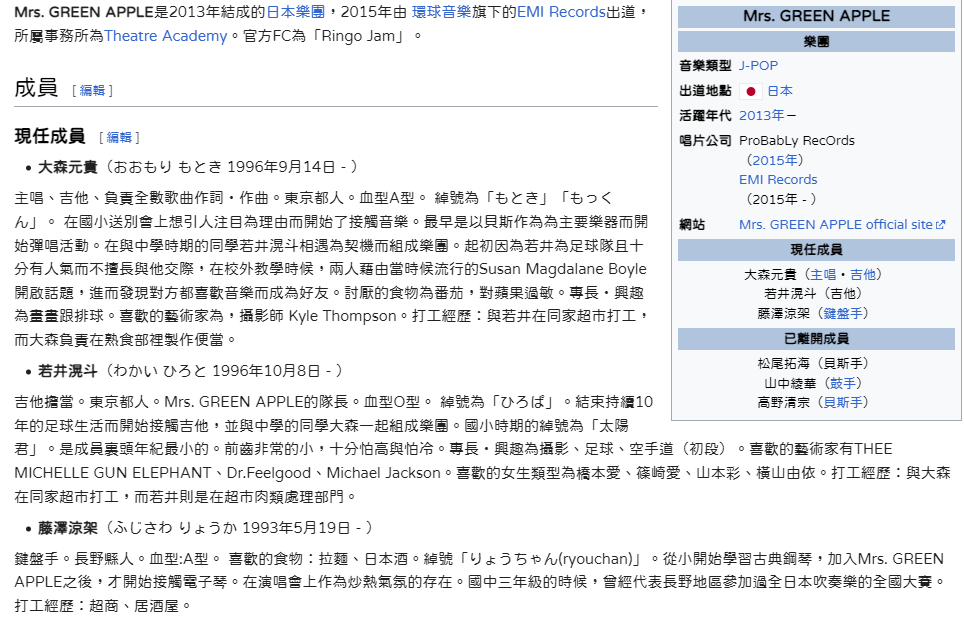Click the Dr.Feelgood text
Screen dimensions: 964x628
click(x=269, y=473)
